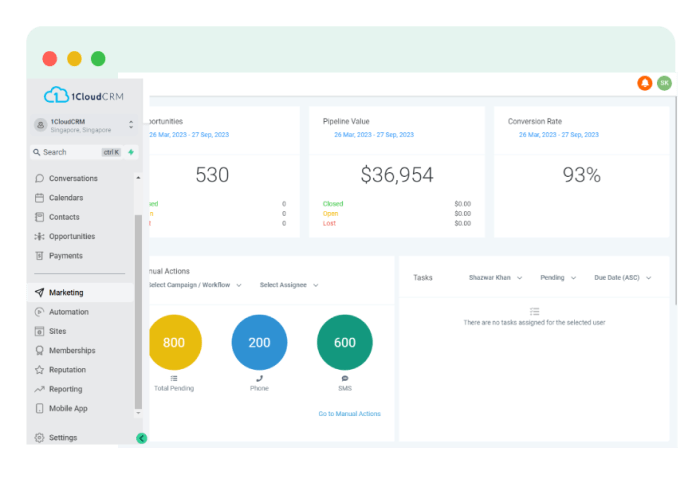Click the empty tasks list icon

pyautogui.click(x=534, y=311)
